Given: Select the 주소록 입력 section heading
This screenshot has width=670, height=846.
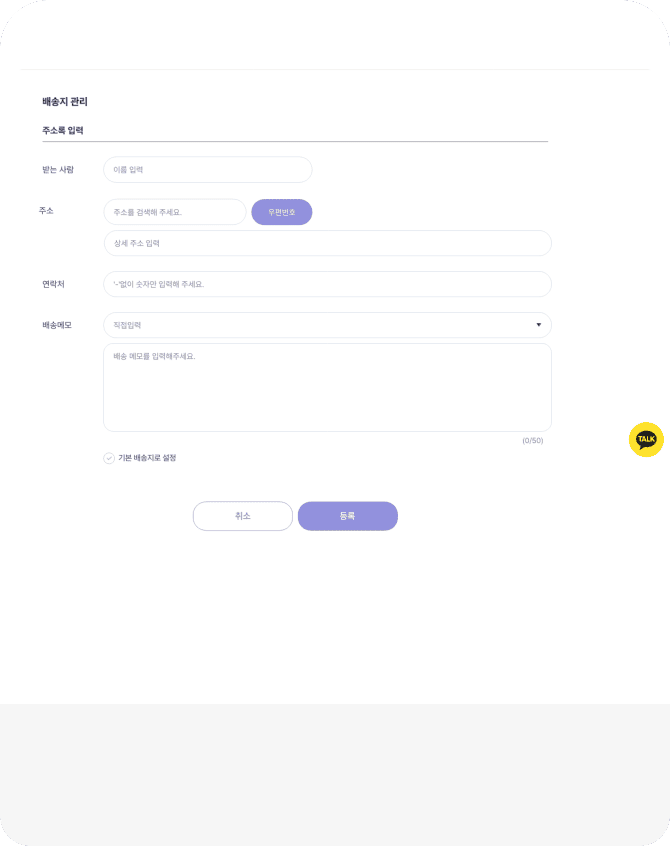Looking at the screenshot, I should (63, 131).
